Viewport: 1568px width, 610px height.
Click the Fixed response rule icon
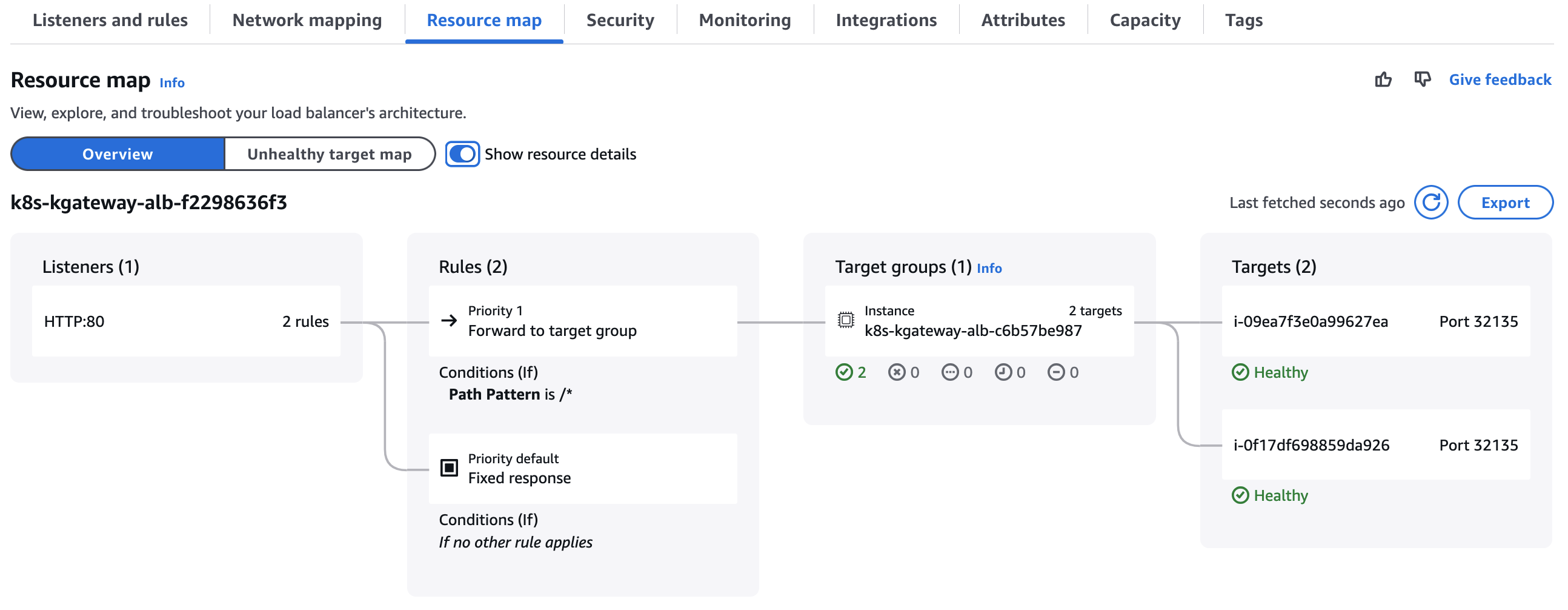pyautogui.click(x=449, y=468)
